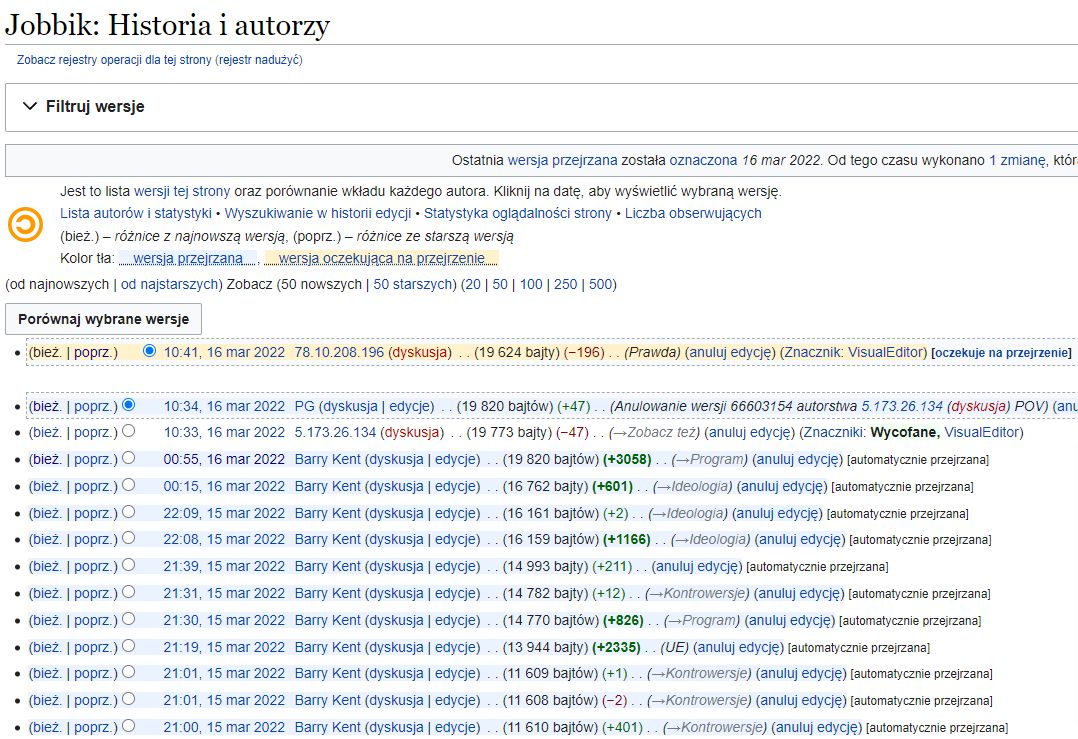This screenshot has width=1078, height=739.
Task: Open user page of IP 78.10.208.196
Action: point(340,352)
